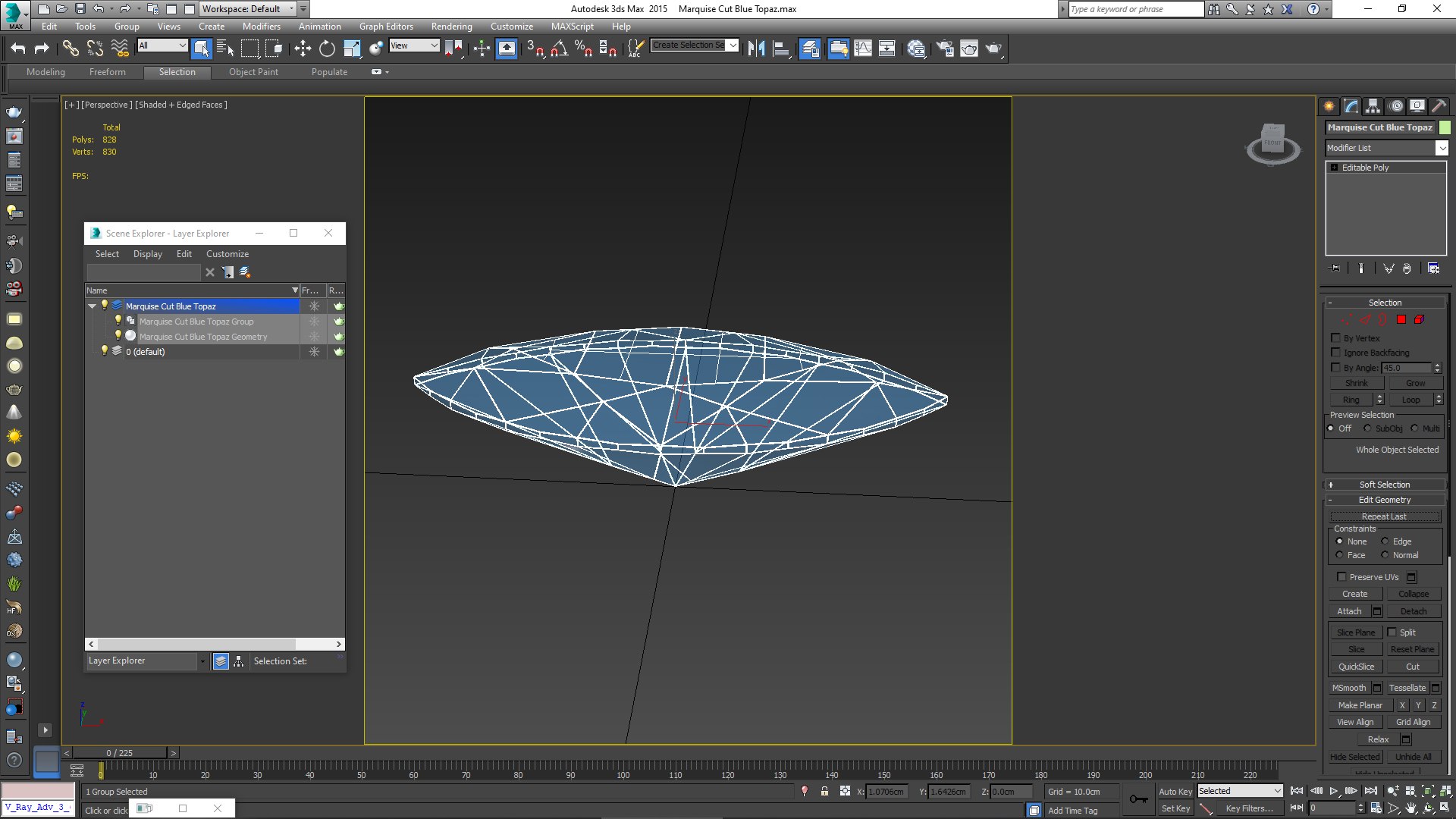This screenshot has width=1456, height=819.
Task: Click the Render Production teapot icon
Action: click(x=993, y=49)
